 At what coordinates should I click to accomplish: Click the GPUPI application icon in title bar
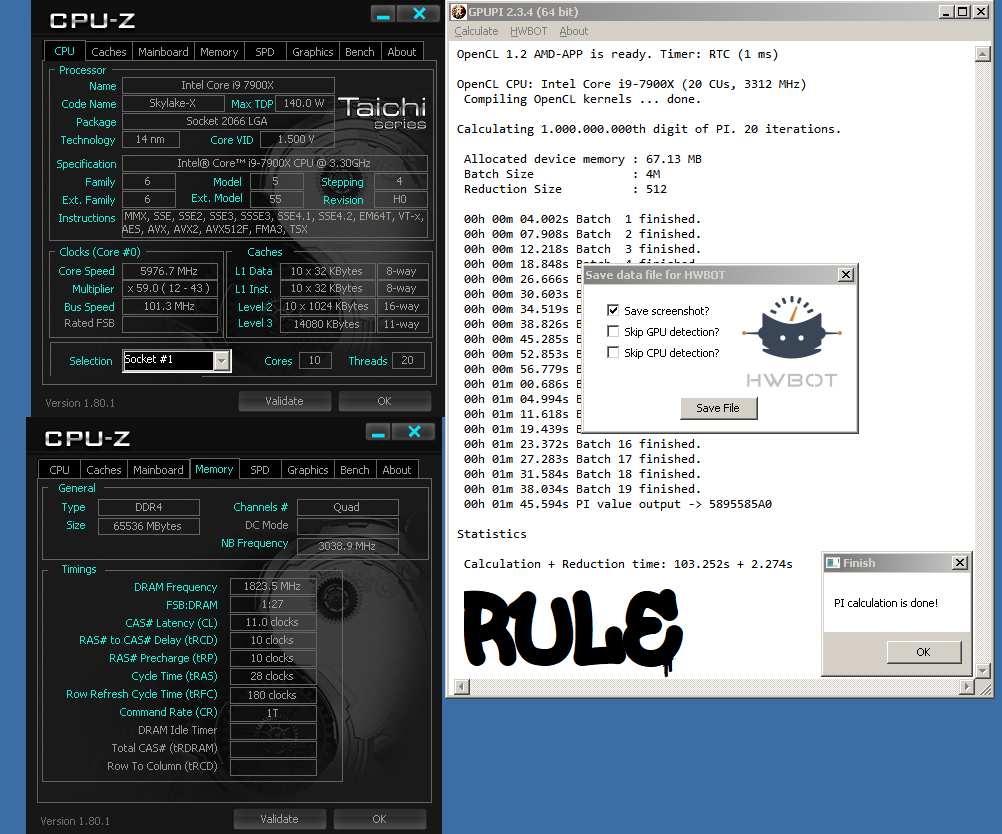click(x=459, y=12)
